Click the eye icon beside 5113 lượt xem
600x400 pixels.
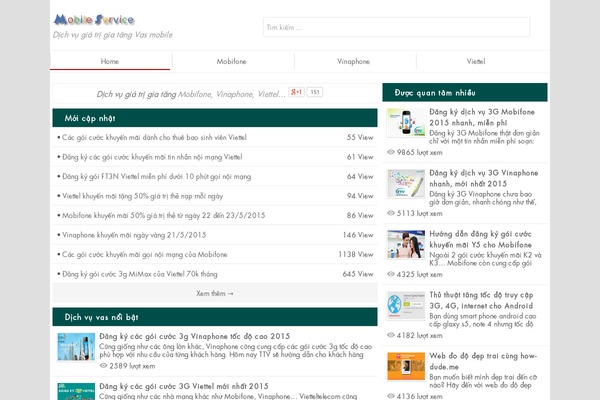pyautogui.click(x=391, y=213)
